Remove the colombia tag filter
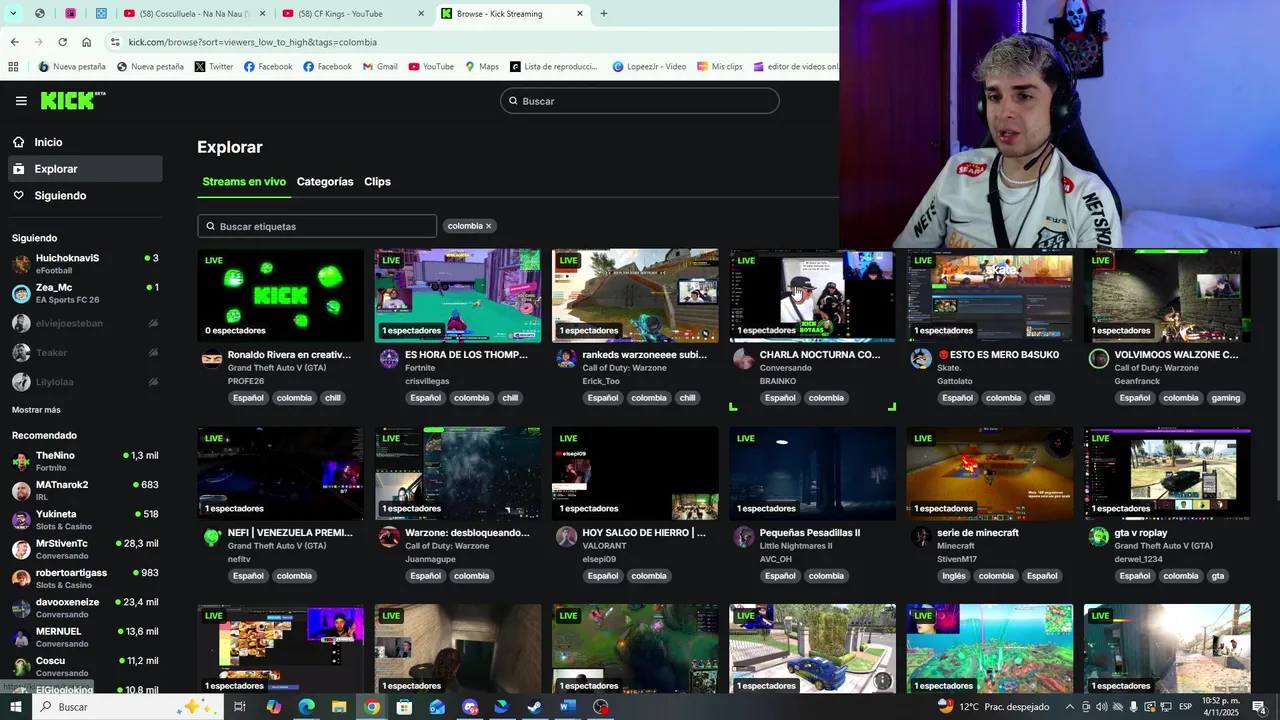 (488, 226)
